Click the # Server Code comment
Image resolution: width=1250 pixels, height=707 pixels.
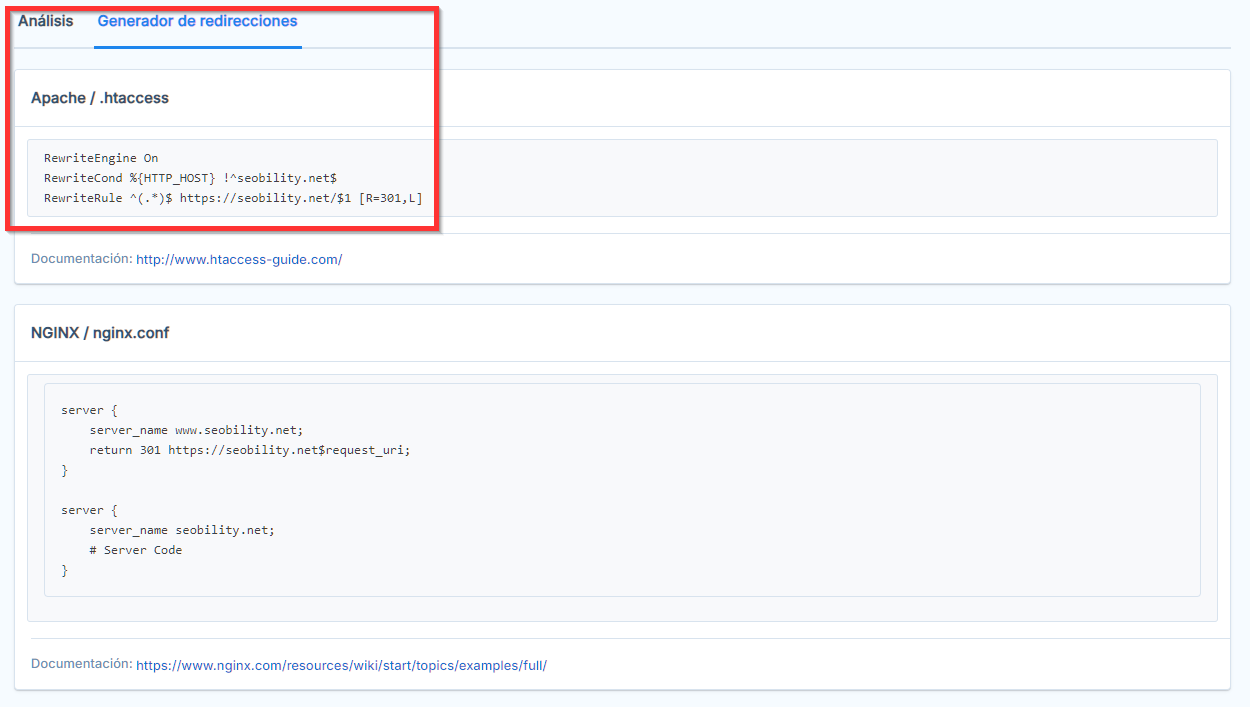136,550
